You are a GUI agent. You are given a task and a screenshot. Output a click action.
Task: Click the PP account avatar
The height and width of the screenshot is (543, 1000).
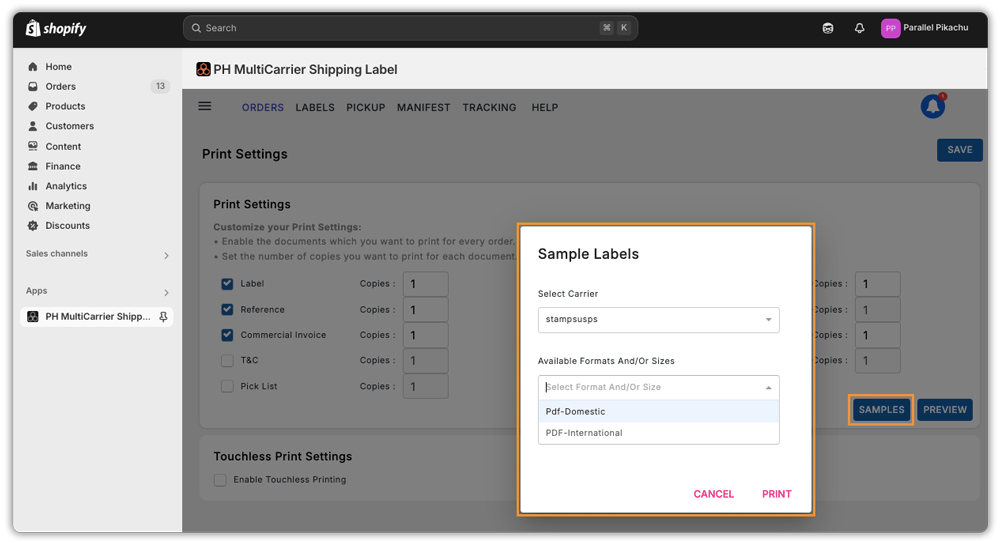890,28
